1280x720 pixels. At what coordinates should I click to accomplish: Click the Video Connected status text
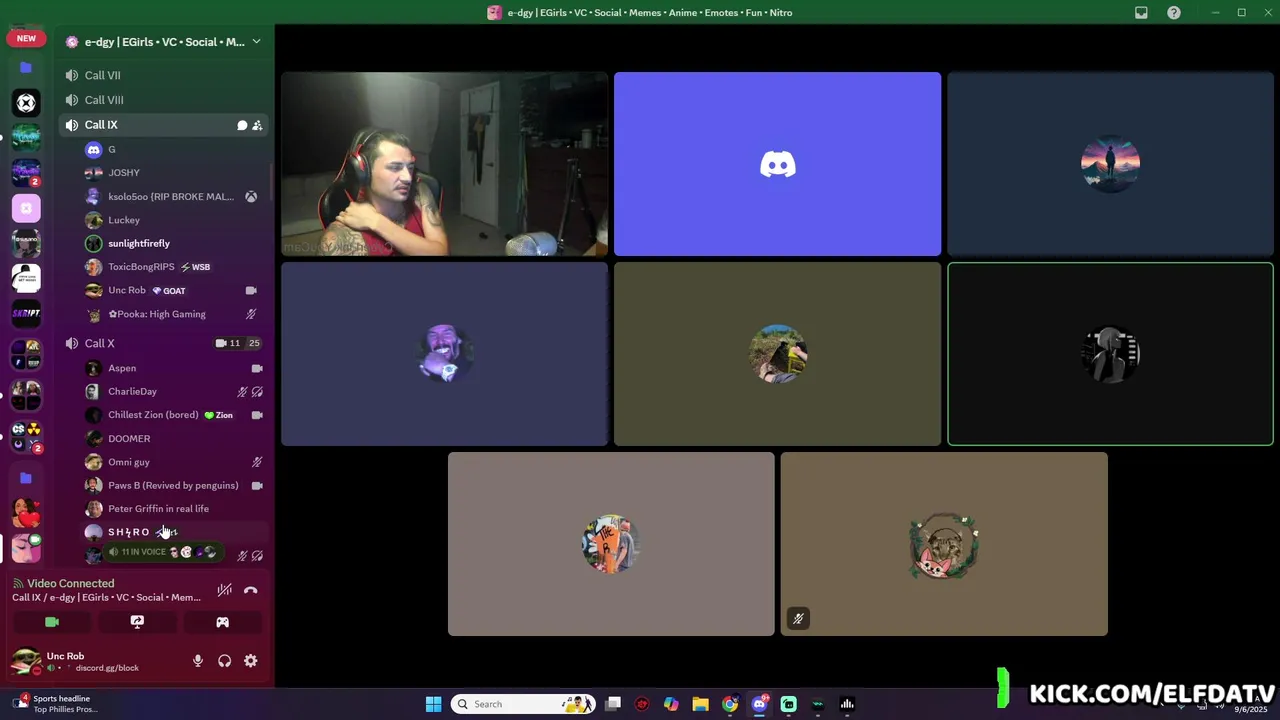tap(71, 583)
